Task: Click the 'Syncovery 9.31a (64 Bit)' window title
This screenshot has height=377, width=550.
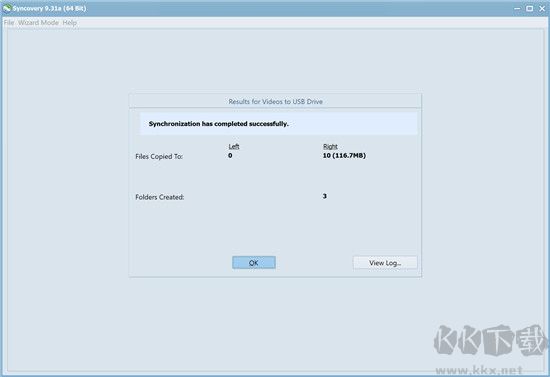Action: tap(49, 8)
